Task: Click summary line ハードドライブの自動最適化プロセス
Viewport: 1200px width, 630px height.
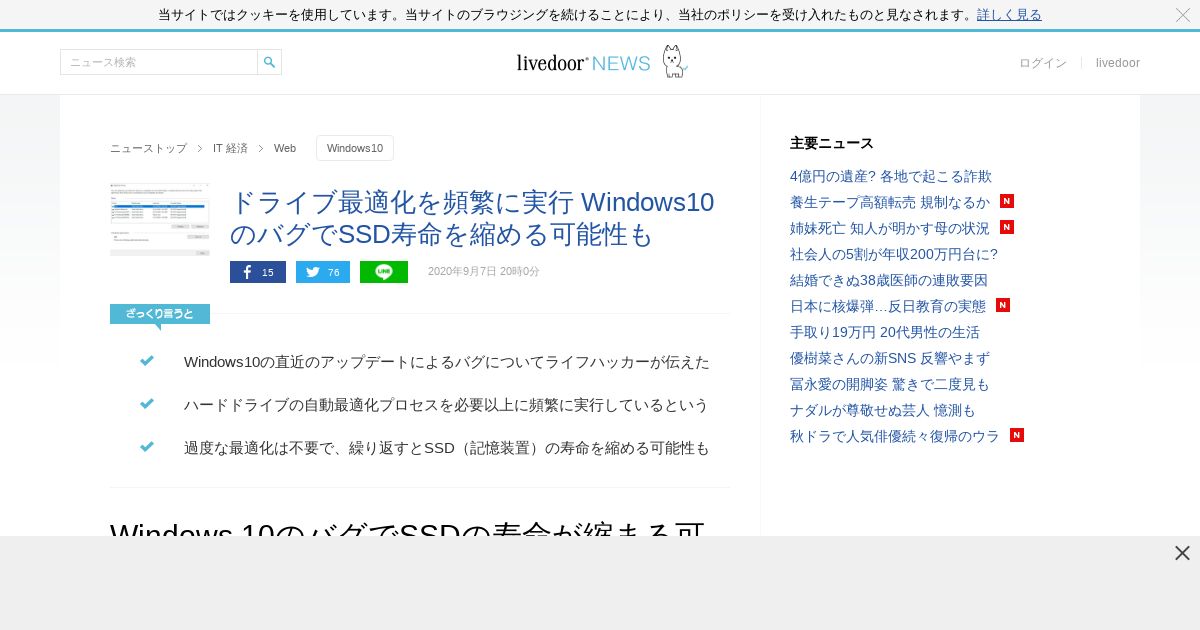Action: point(446,405)
